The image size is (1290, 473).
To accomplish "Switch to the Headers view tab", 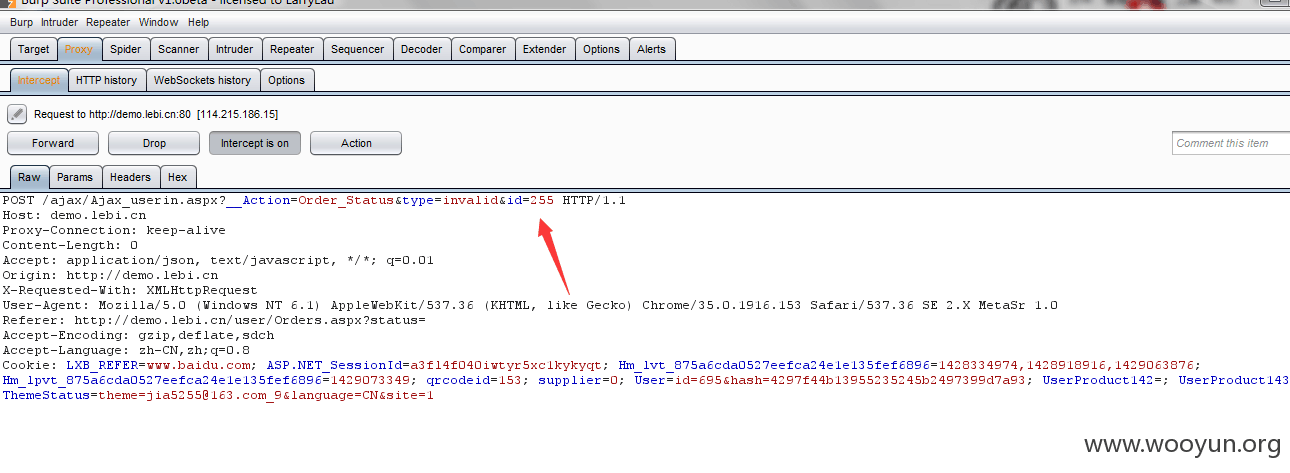I will click(130, 177).
